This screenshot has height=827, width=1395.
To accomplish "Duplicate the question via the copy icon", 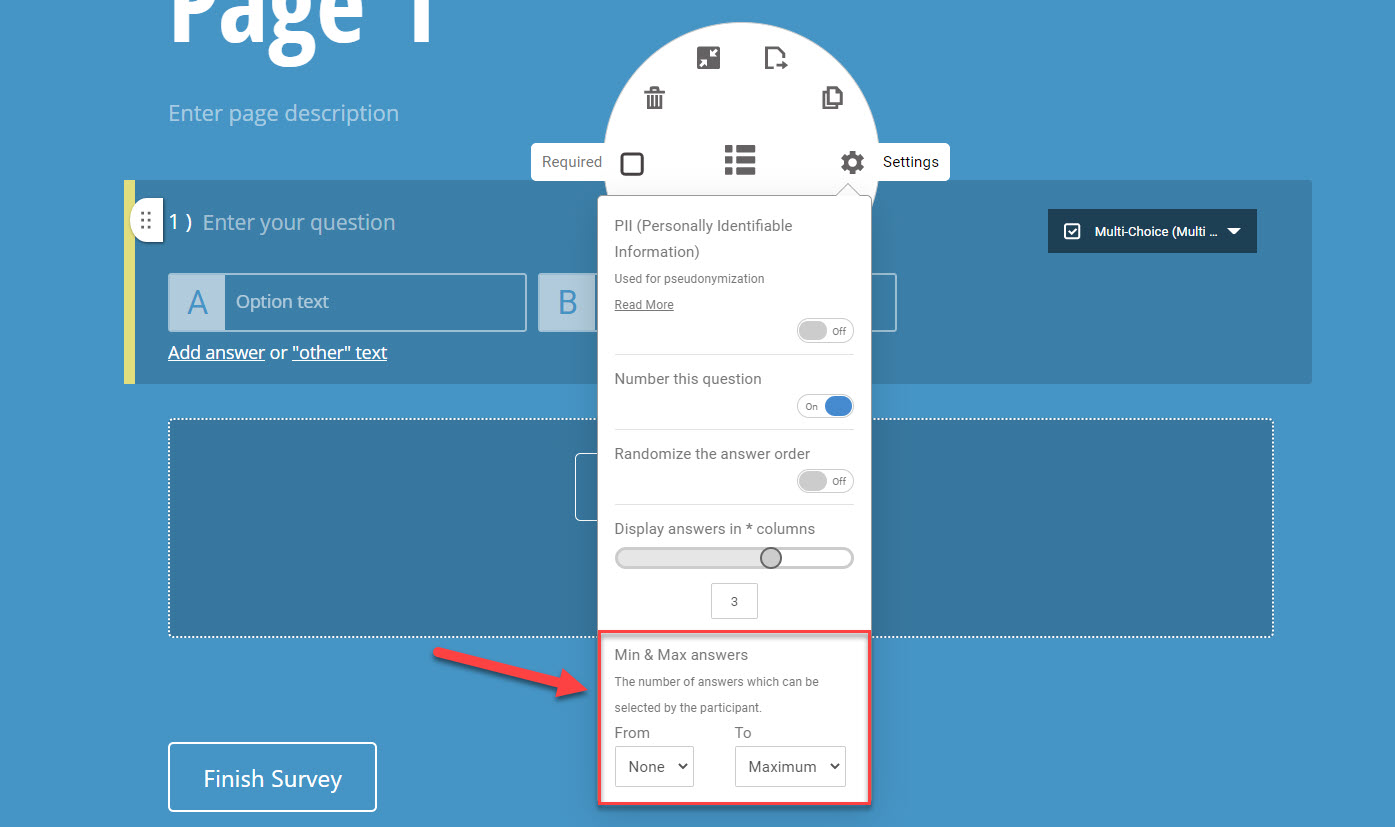I will [833, 97].
